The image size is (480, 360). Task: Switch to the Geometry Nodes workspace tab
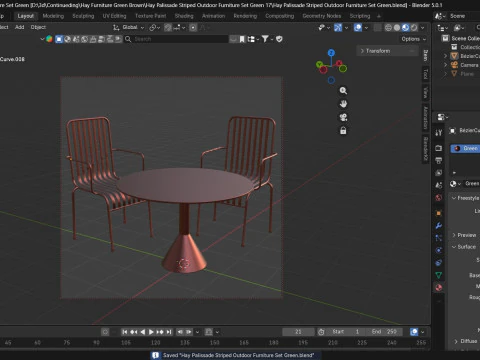(x=322, y=16)
